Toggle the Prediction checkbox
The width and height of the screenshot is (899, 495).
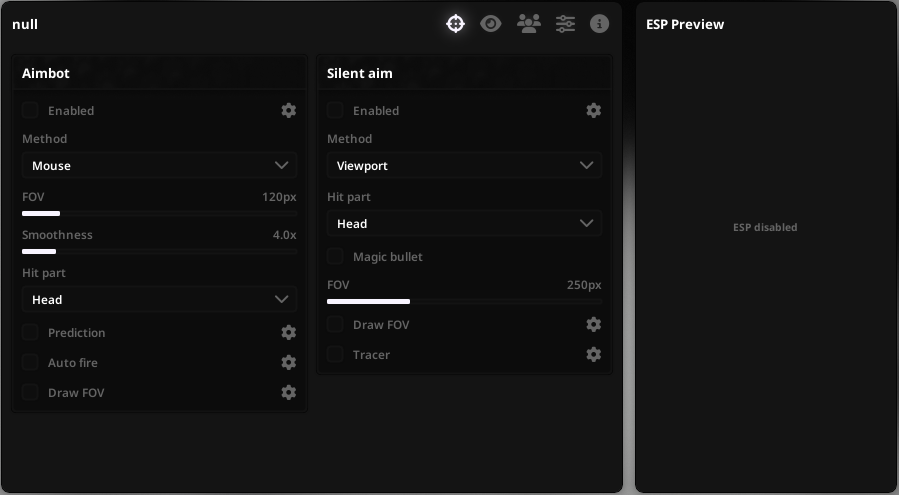30,332
